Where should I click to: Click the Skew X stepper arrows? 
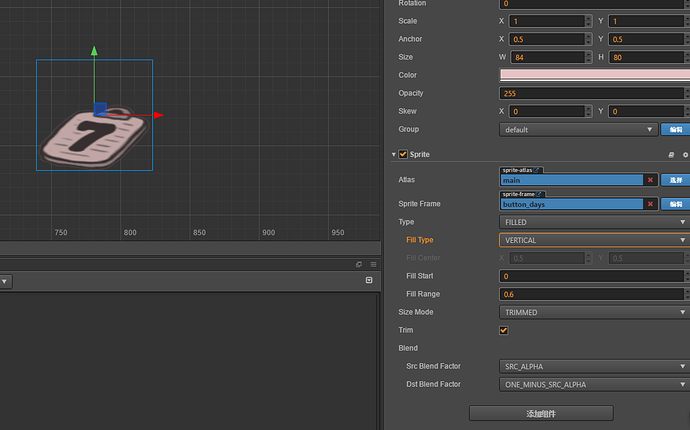point(588,111)
